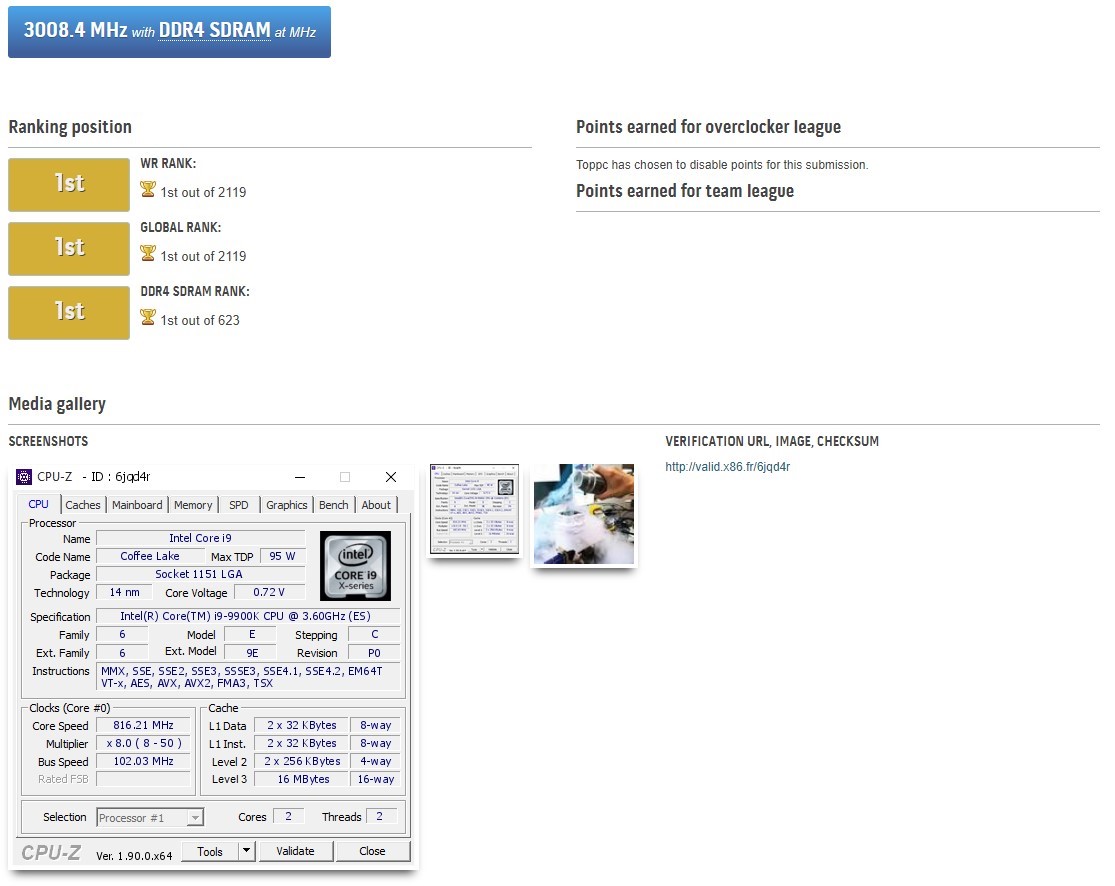Open the small CPU-Z screenshot thumbnail
This screenshot has height=886, width=1115.
[x=474, y=510]
